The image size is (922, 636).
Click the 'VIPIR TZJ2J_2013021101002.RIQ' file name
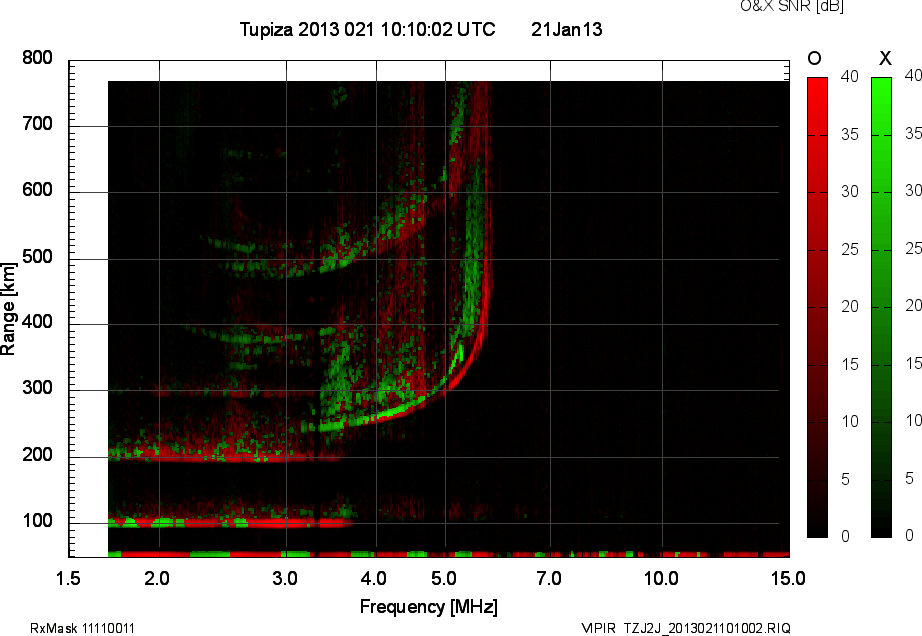tap(686, 628)
